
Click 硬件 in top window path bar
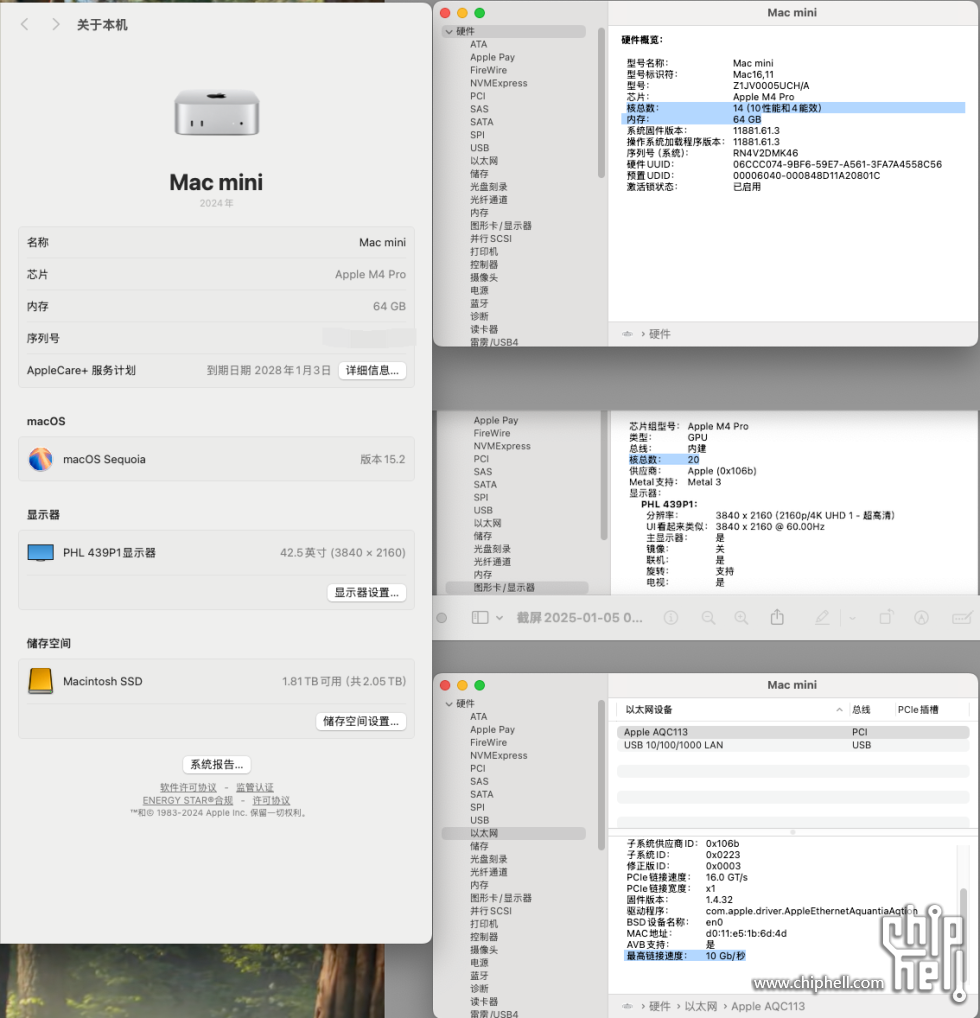pyautogui.click(x=660, y=334)
